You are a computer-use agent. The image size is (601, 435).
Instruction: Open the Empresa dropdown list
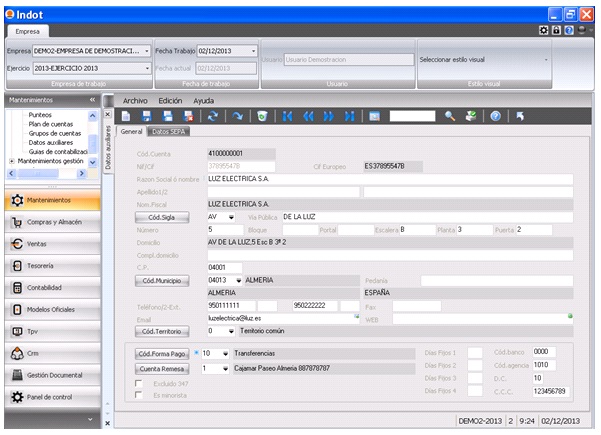tap(147, 49)
